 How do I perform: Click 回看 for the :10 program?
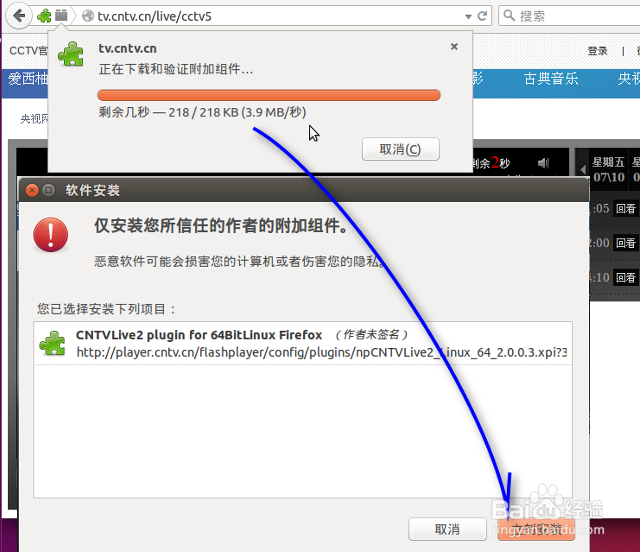coord(626,278)
